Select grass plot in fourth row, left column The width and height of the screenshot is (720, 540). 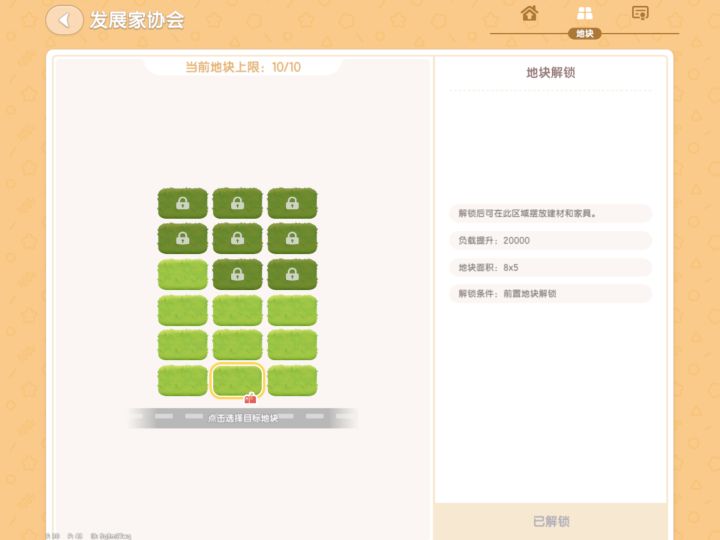pyautogui.click(x=183, y=310)
